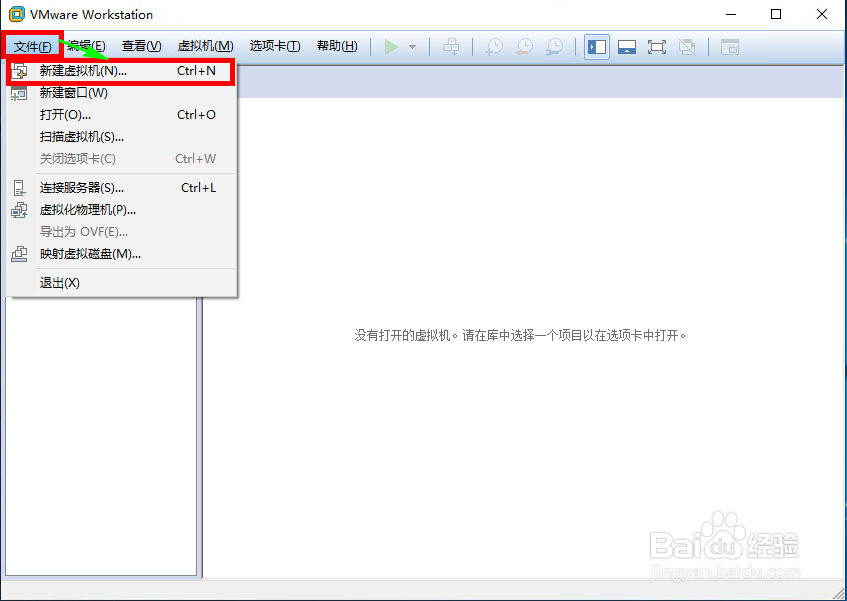Power on the virtual machine
Image resolution: width=847 pixels, height=601 pixels.
pos(392,46)
